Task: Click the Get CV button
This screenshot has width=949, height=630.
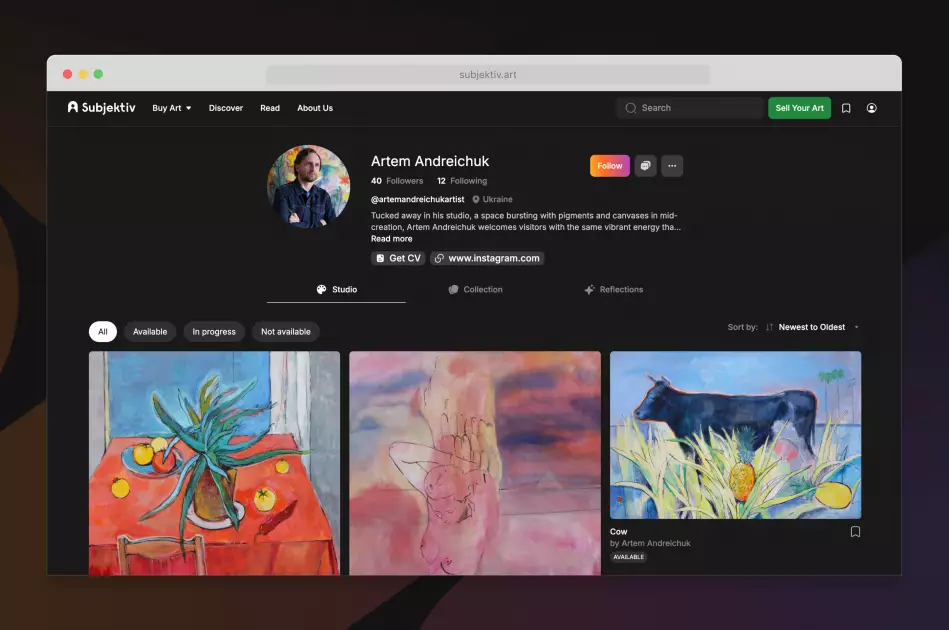Action: click(398, 258)
